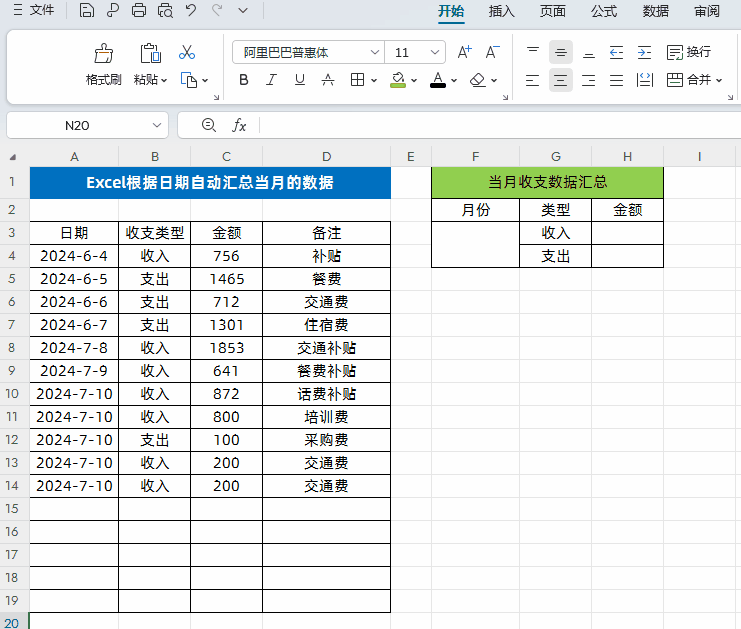Switch to the 公式 tab
The width and height of the screenshot is (741, 629).
click(604, 11)
